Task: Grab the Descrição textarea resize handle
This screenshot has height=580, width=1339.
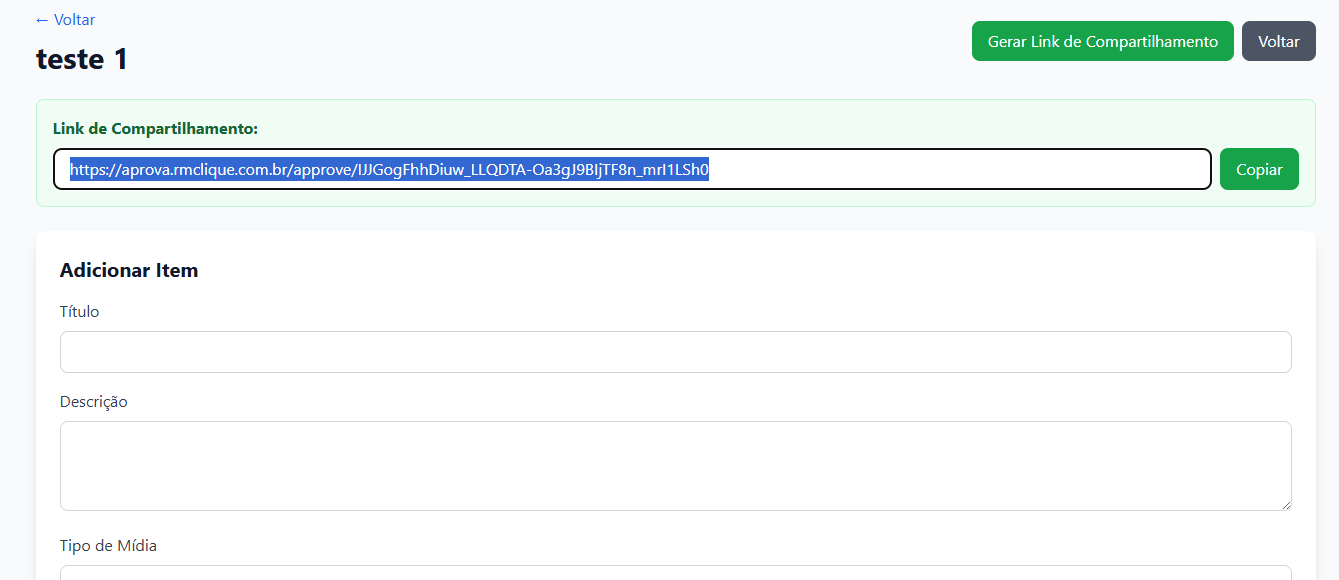Action: pos(1284,504)
